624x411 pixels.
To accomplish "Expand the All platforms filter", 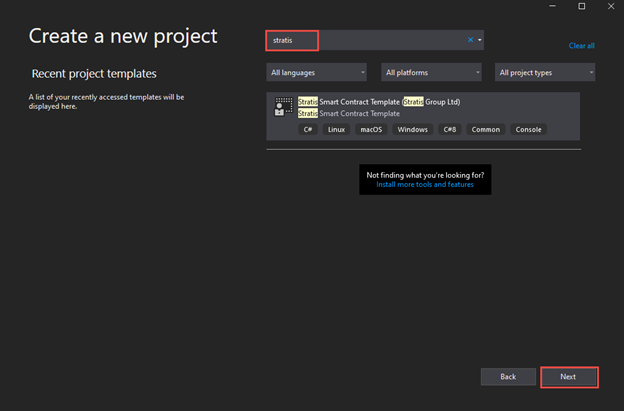I will coord(431,72).
